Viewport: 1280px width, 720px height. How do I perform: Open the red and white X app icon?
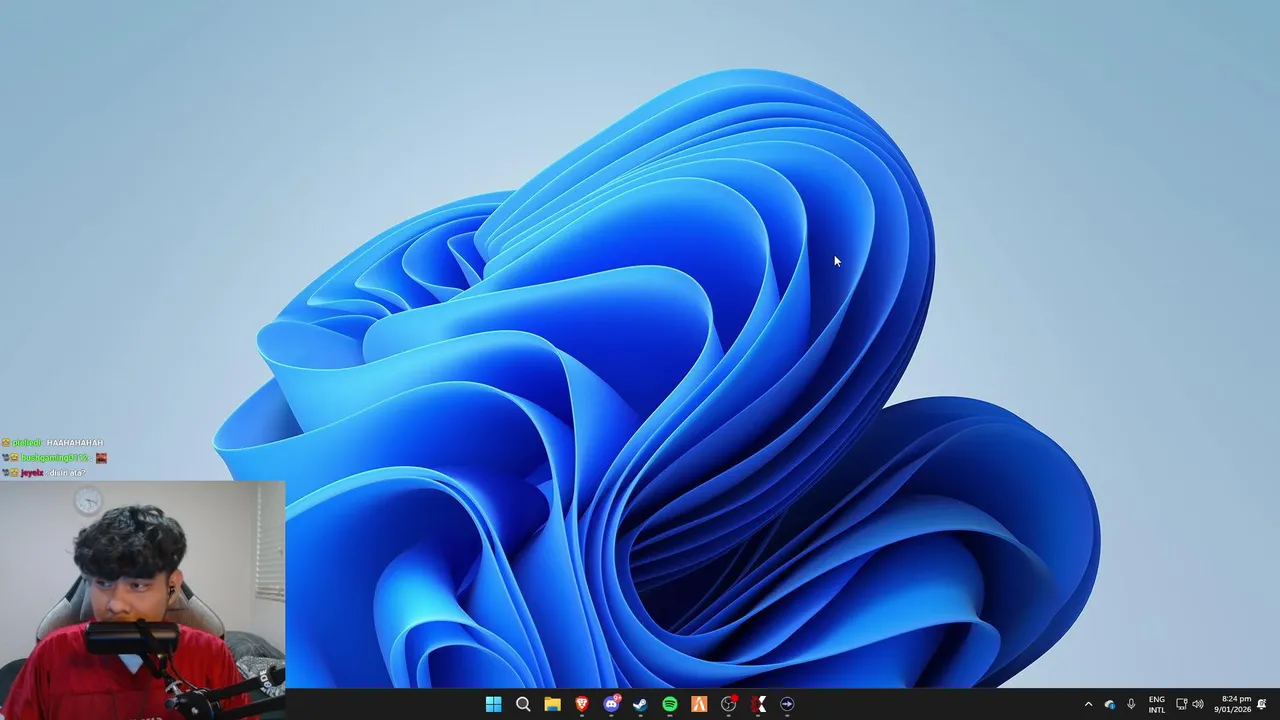(x=758, y=704)
